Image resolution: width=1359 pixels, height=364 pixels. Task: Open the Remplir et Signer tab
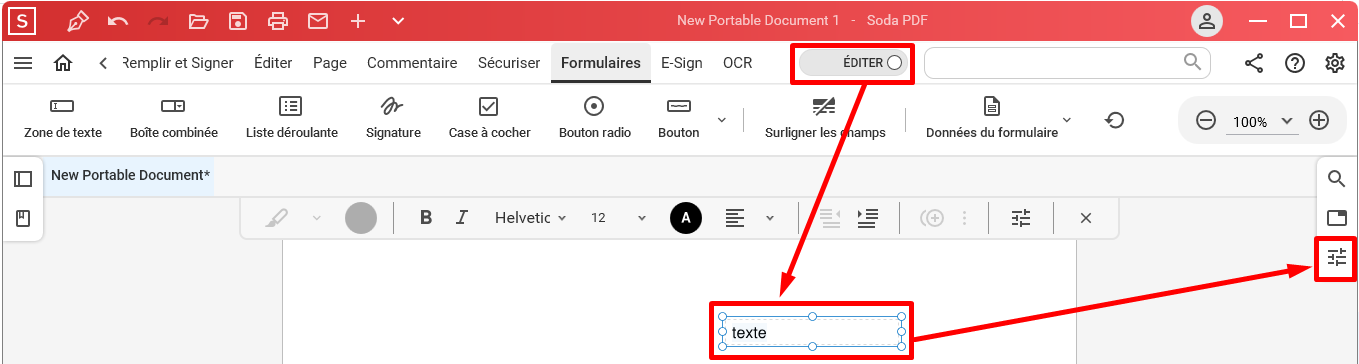pyautogui.click(x=178, y=63)
